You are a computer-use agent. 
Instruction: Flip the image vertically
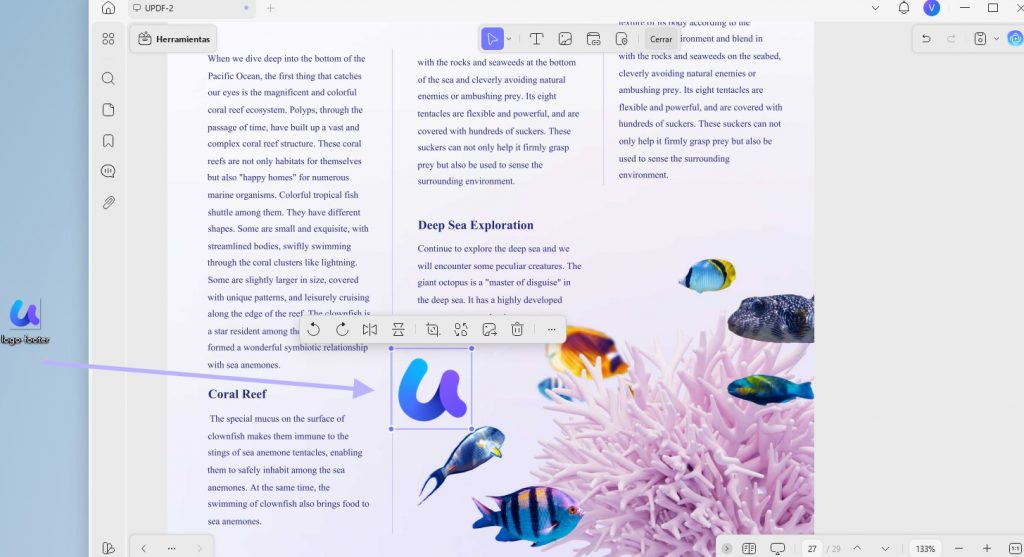[x=398, y=330]
